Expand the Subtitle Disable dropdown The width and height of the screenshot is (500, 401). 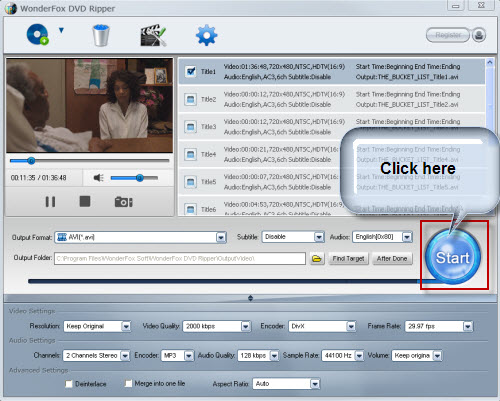[x=293, y=237]
